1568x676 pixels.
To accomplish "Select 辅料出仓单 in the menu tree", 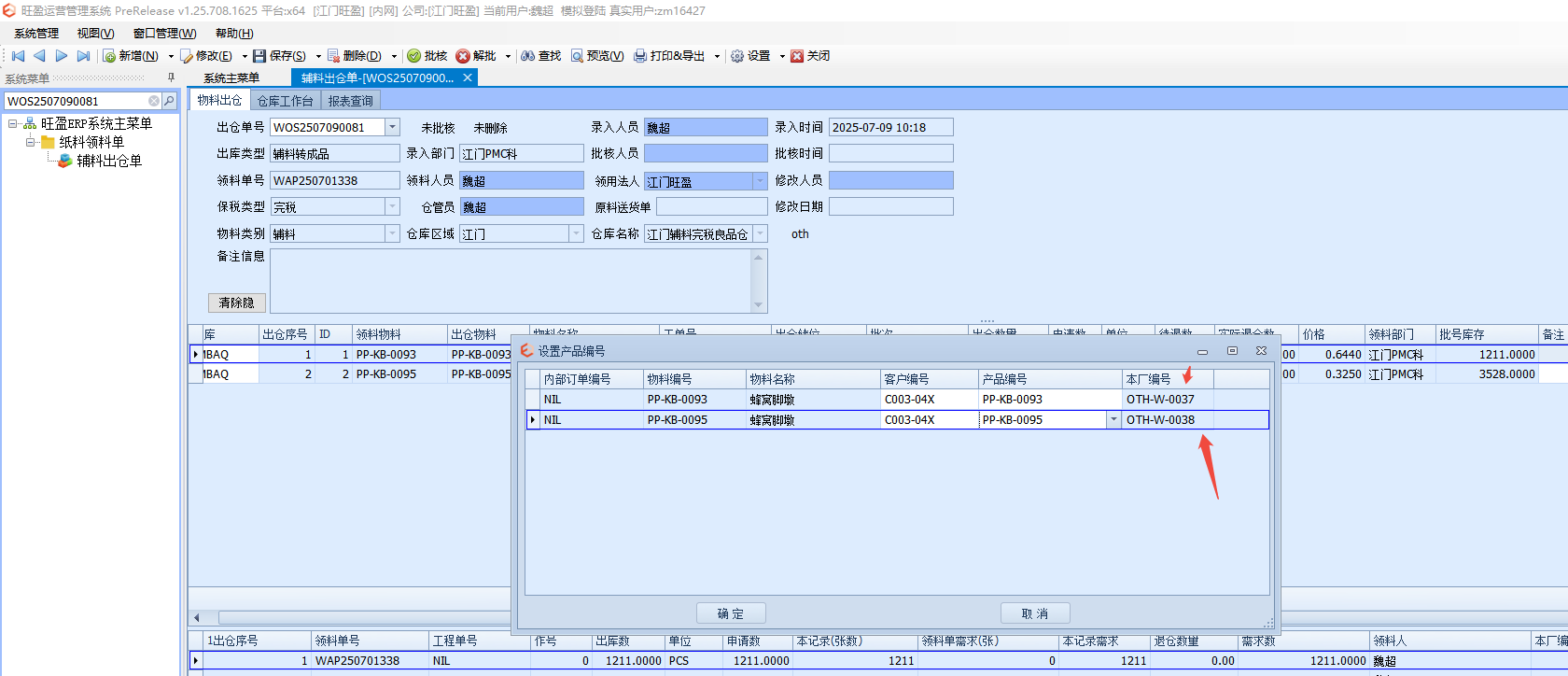I will coord(109,161).
